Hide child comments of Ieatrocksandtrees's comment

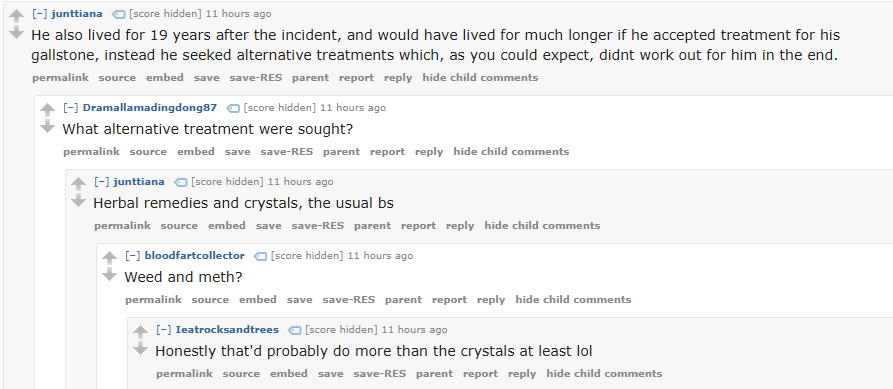[604, 374]
